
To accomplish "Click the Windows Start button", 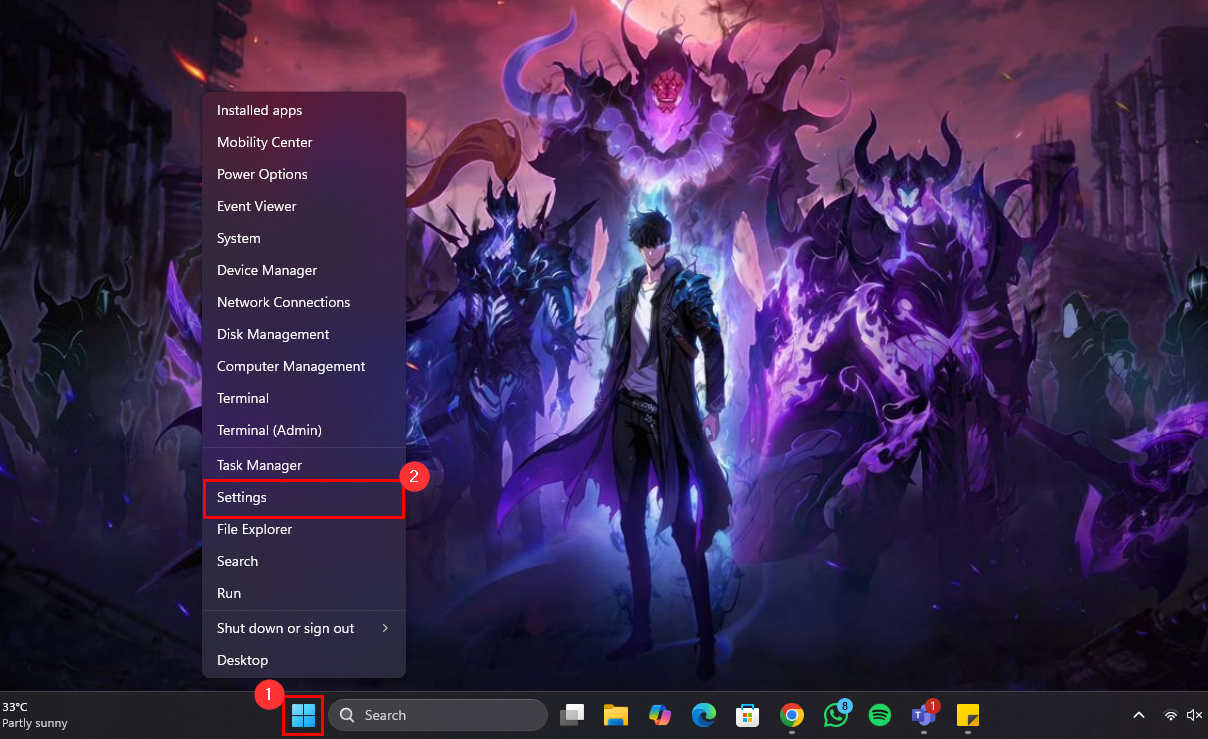I will click(303, 716).
